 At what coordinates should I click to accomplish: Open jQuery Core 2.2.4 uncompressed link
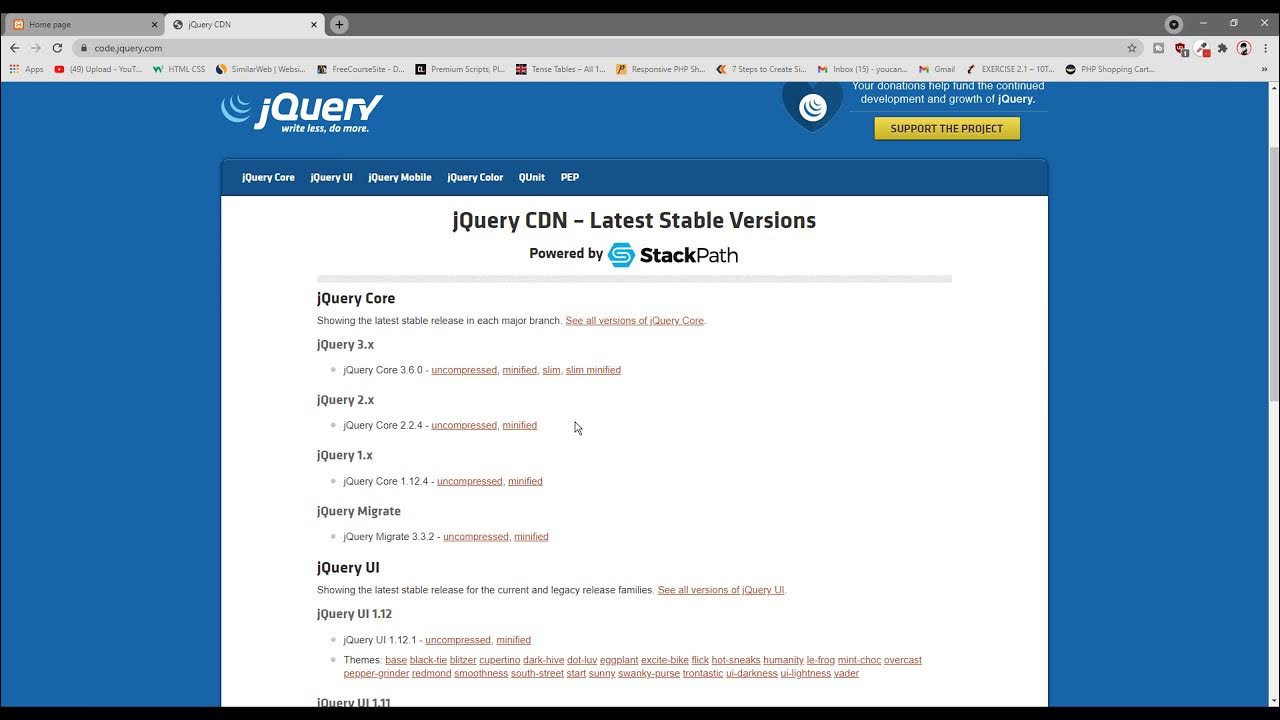point(464,425)
